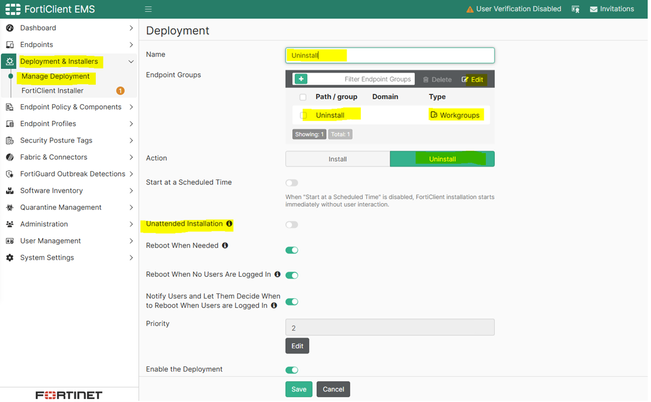This screenshot has height=402, width=651.
Task: Toggle Enable the Deployment switch
Action: (291, 370)
